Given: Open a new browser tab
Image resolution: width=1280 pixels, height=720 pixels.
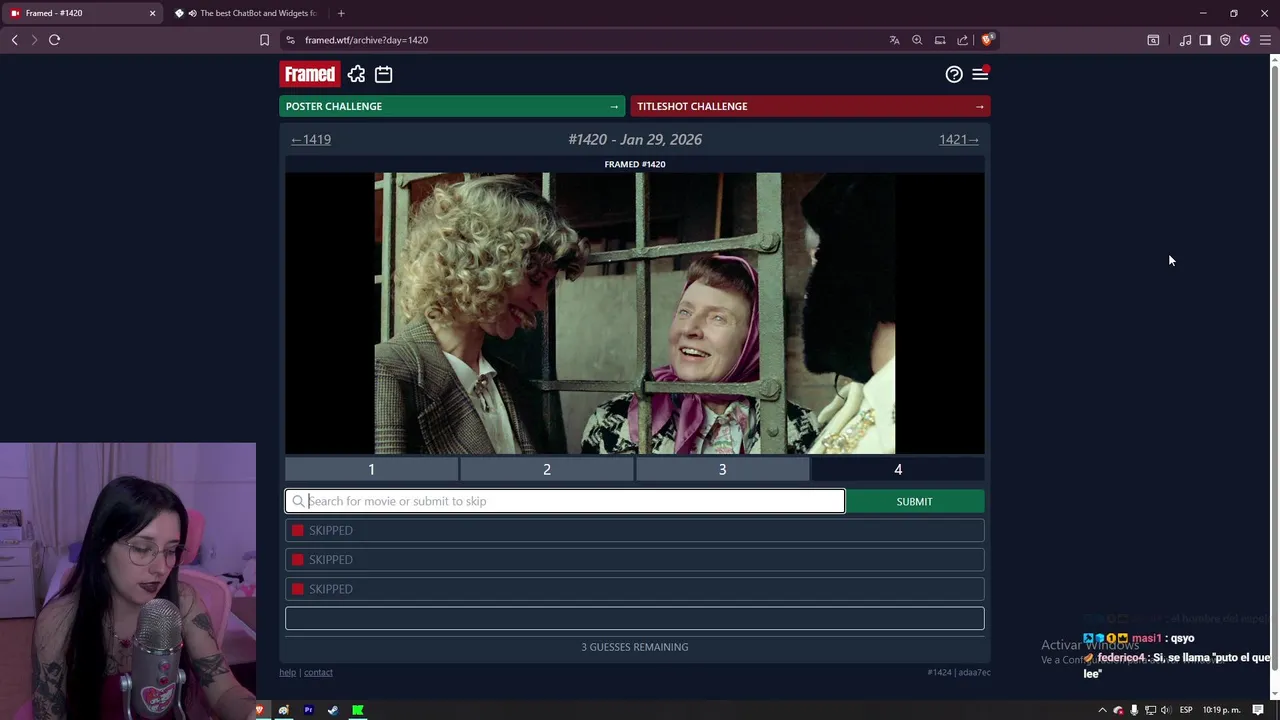Looking at the screenshot, I should (x=341, y=13).
